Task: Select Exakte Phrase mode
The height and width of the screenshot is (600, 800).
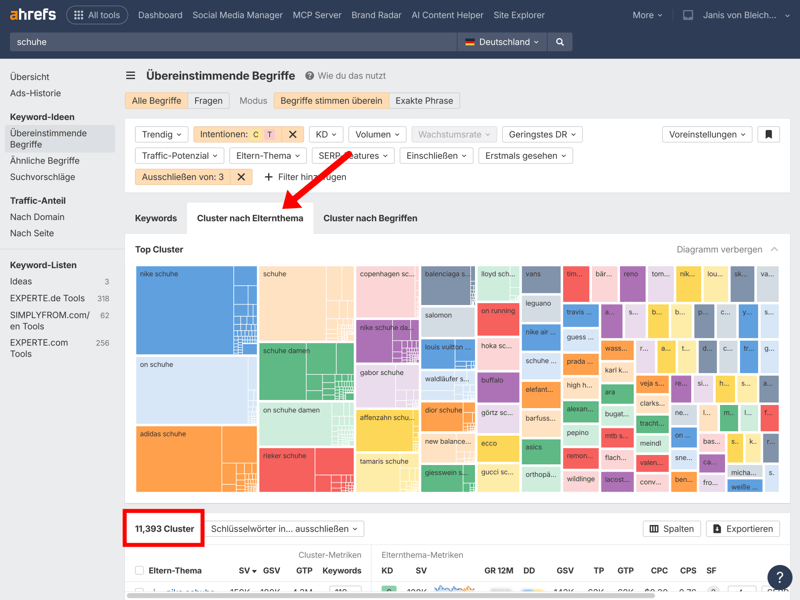Action: point(424,101)
